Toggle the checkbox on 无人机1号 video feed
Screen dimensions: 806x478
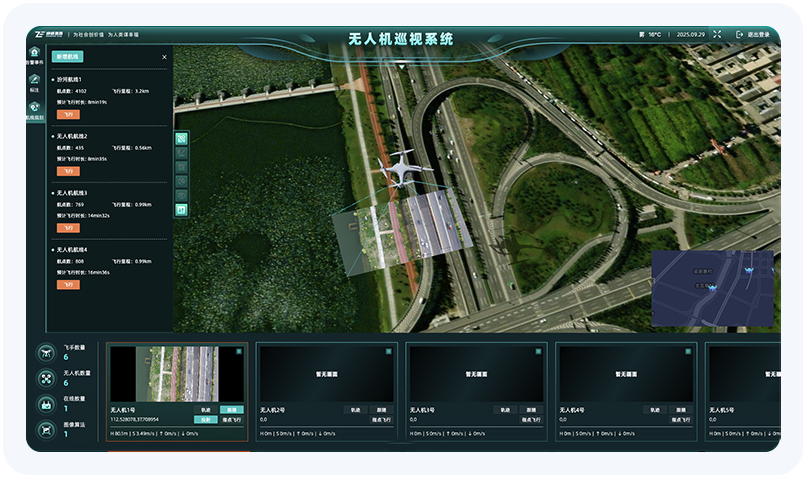(238, 352)
